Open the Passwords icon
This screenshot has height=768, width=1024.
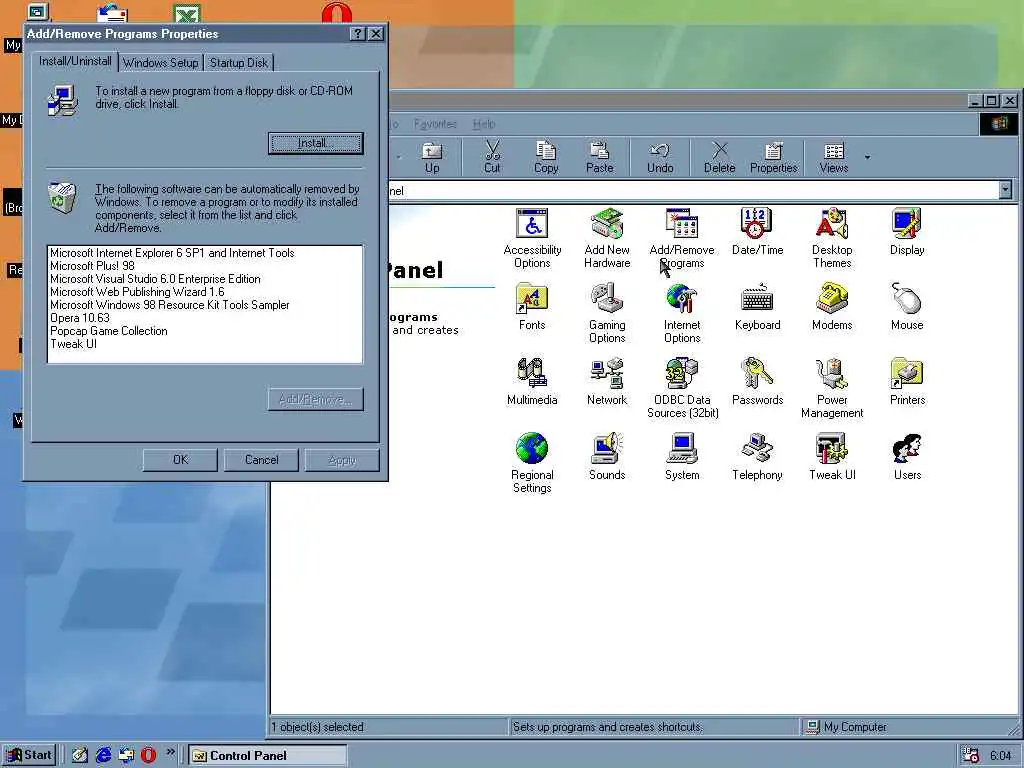757,382
